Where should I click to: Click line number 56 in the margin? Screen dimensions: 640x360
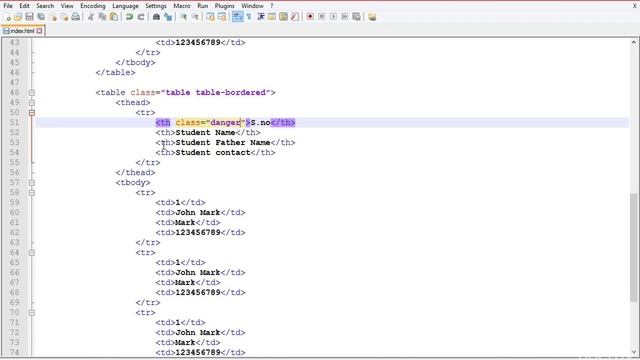click(14, 172)
